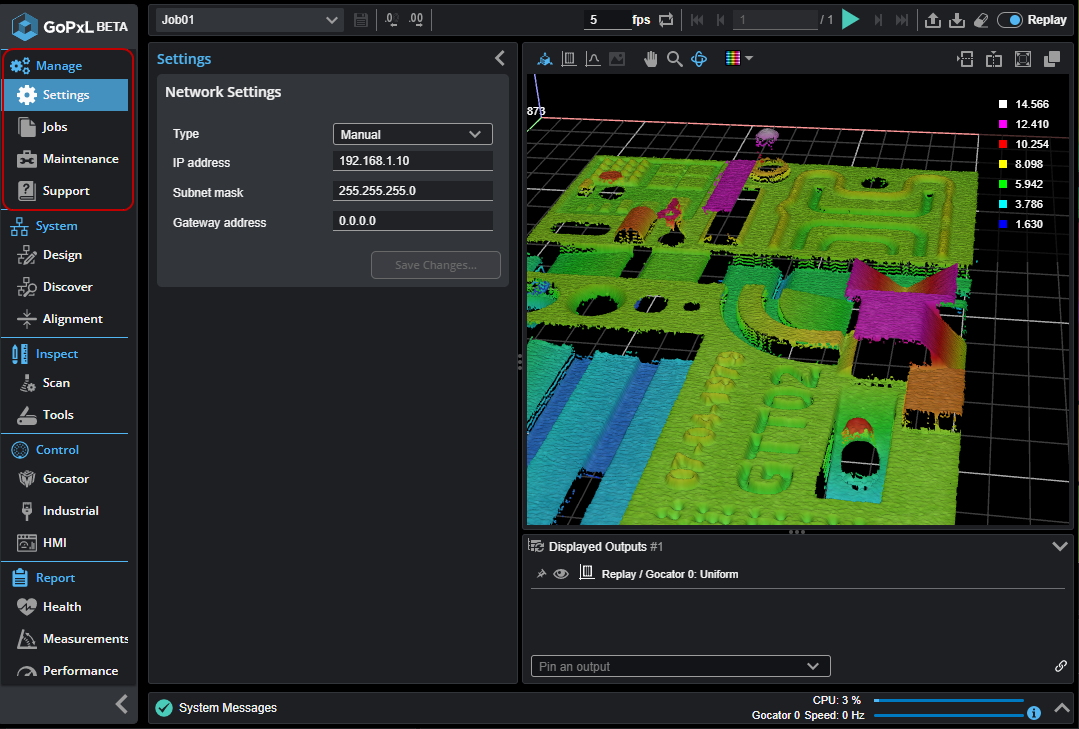Viewport: 1079px width, 729px height.
Task: Click the IP address input field
Action: 412,162
